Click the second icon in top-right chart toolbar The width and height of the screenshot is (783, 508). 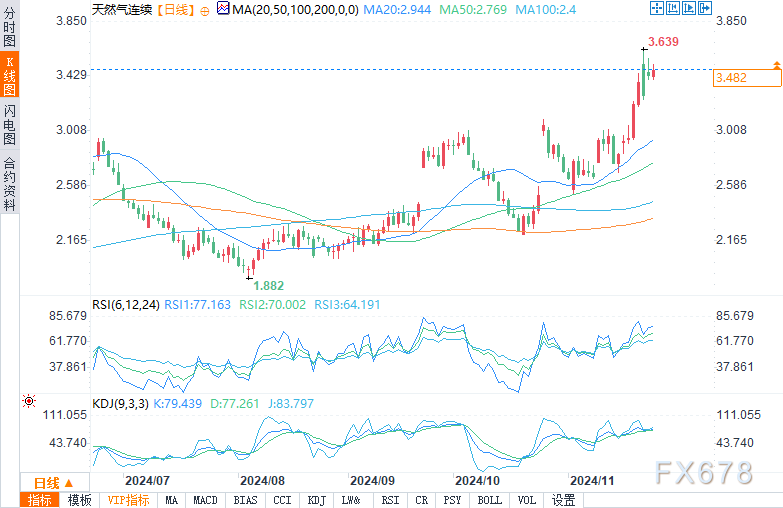click(x=671, y=8)
